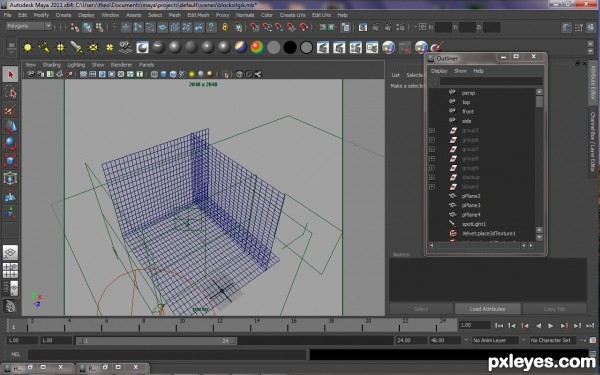
Task: Toggle the viewport grid display icon
Action: (83, 74)
